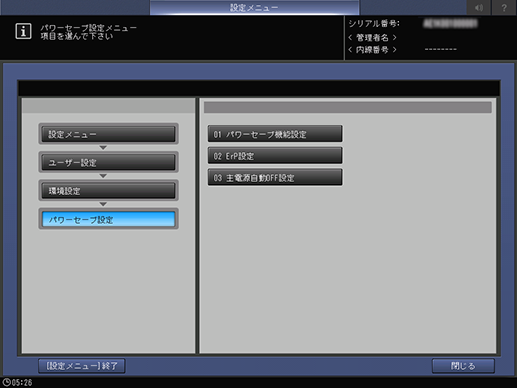Click the speaker sound icon

pyautogui.click(x=479, y=7)
